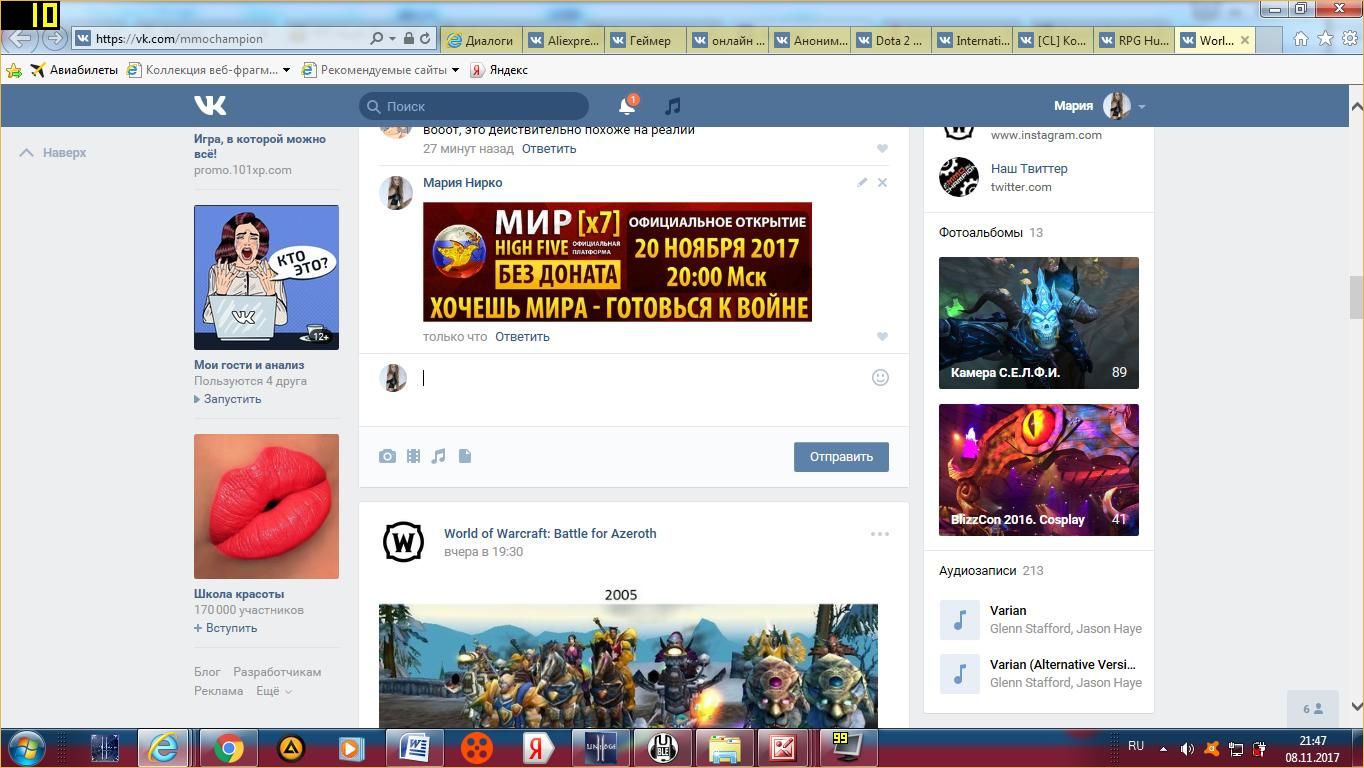The image size is (1364, 768).
Task: Launch Google Chrome from the taskbar
Action: 228,748
